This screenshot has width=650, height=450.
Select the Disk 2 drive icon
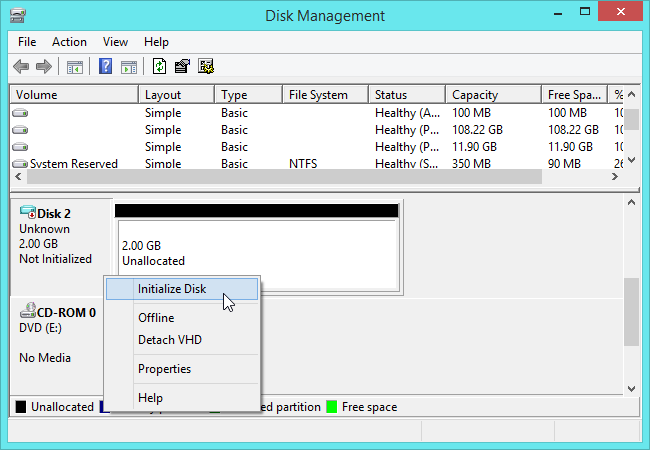(x=28, y=212)
